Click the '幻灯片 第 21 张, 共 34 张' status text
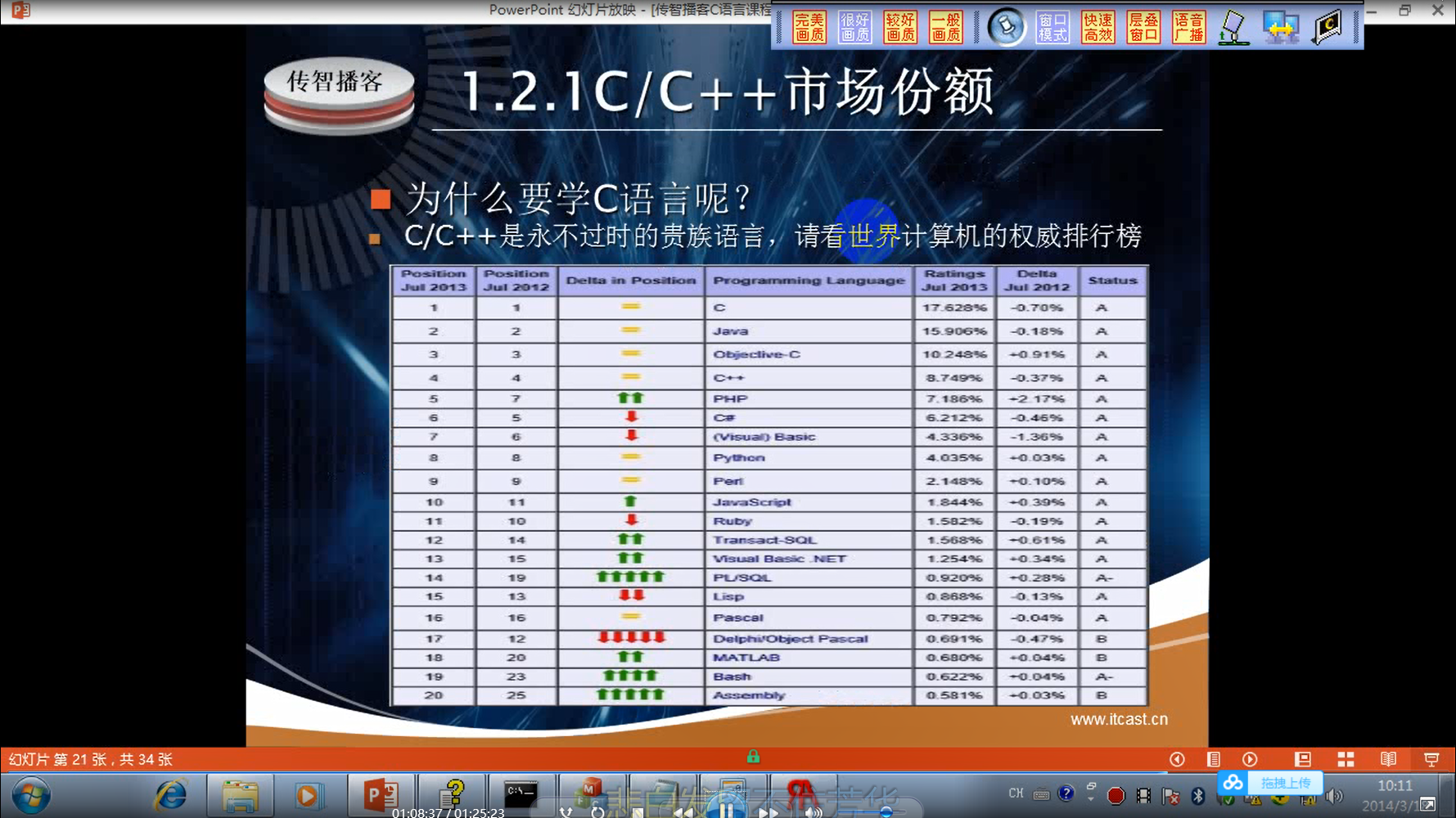The image size is (1456, 818). point(90,759)
